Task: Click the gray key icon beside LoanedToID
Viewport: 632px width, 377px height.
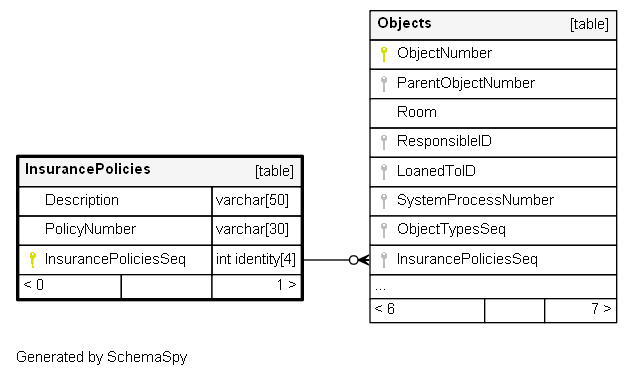Action: (x=384, y=172)
